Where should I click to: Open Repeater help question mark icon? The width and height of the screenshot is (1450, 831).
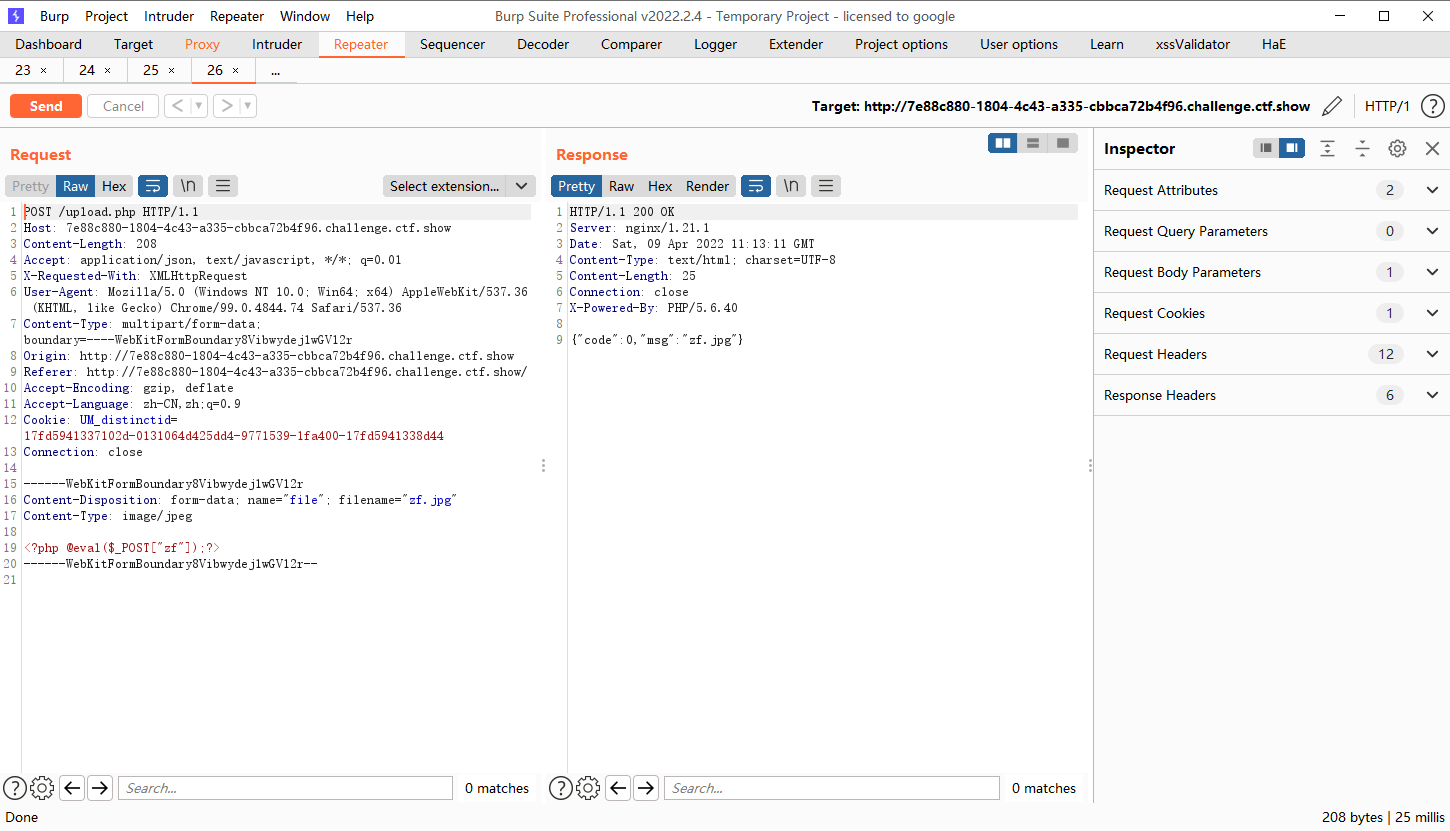1432,106
